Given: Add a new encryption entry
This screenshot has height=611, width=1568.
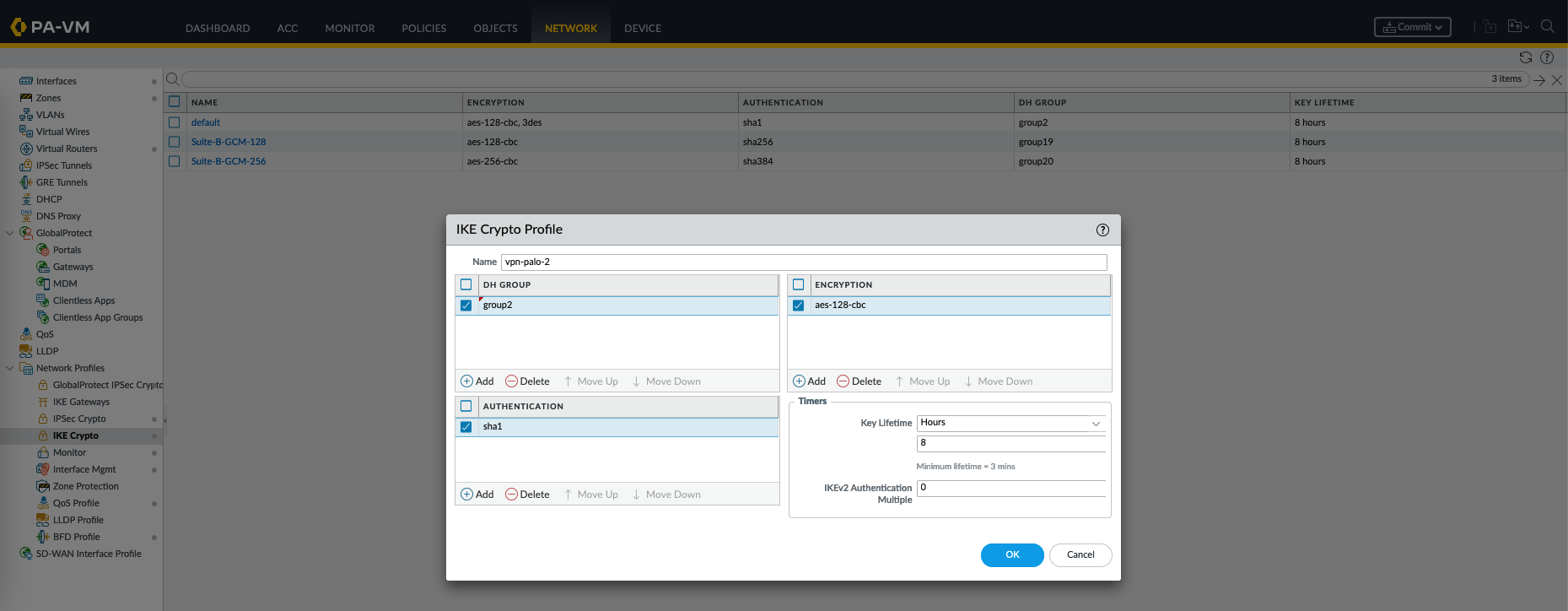Looking at the screenshot, I should coord(809,381).
